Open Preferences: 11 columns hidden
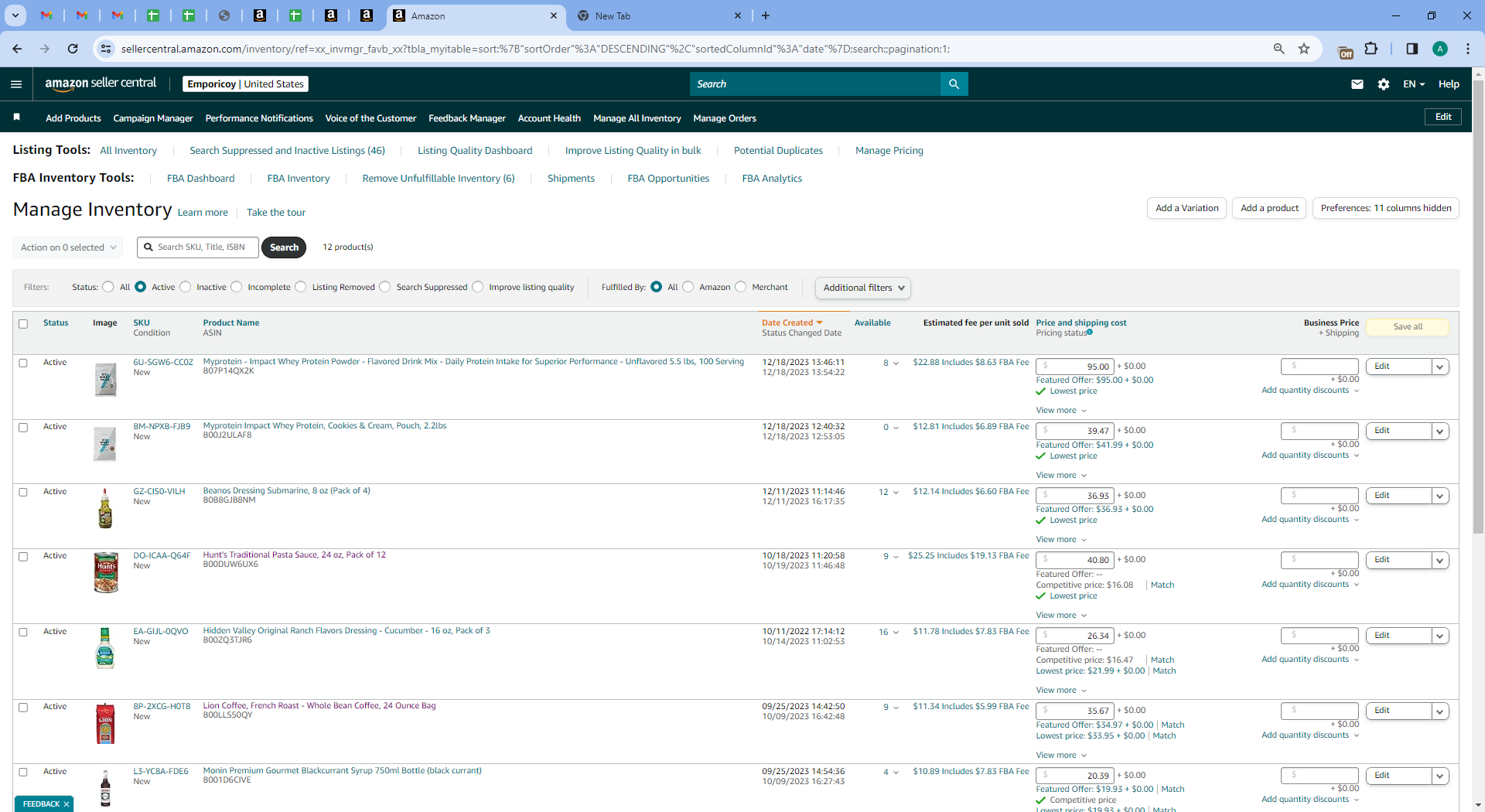Image resolution: width=1485 pixels, height=812 pixels. [x=1386, y=208]
